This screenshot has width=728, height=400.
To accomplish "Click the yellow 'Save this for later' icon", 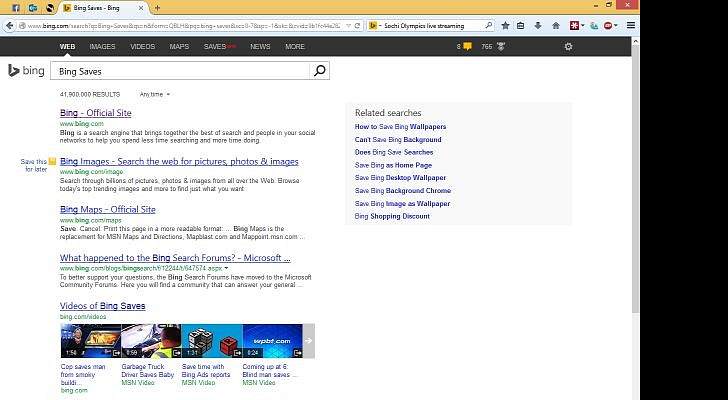I will coord(52,161).
